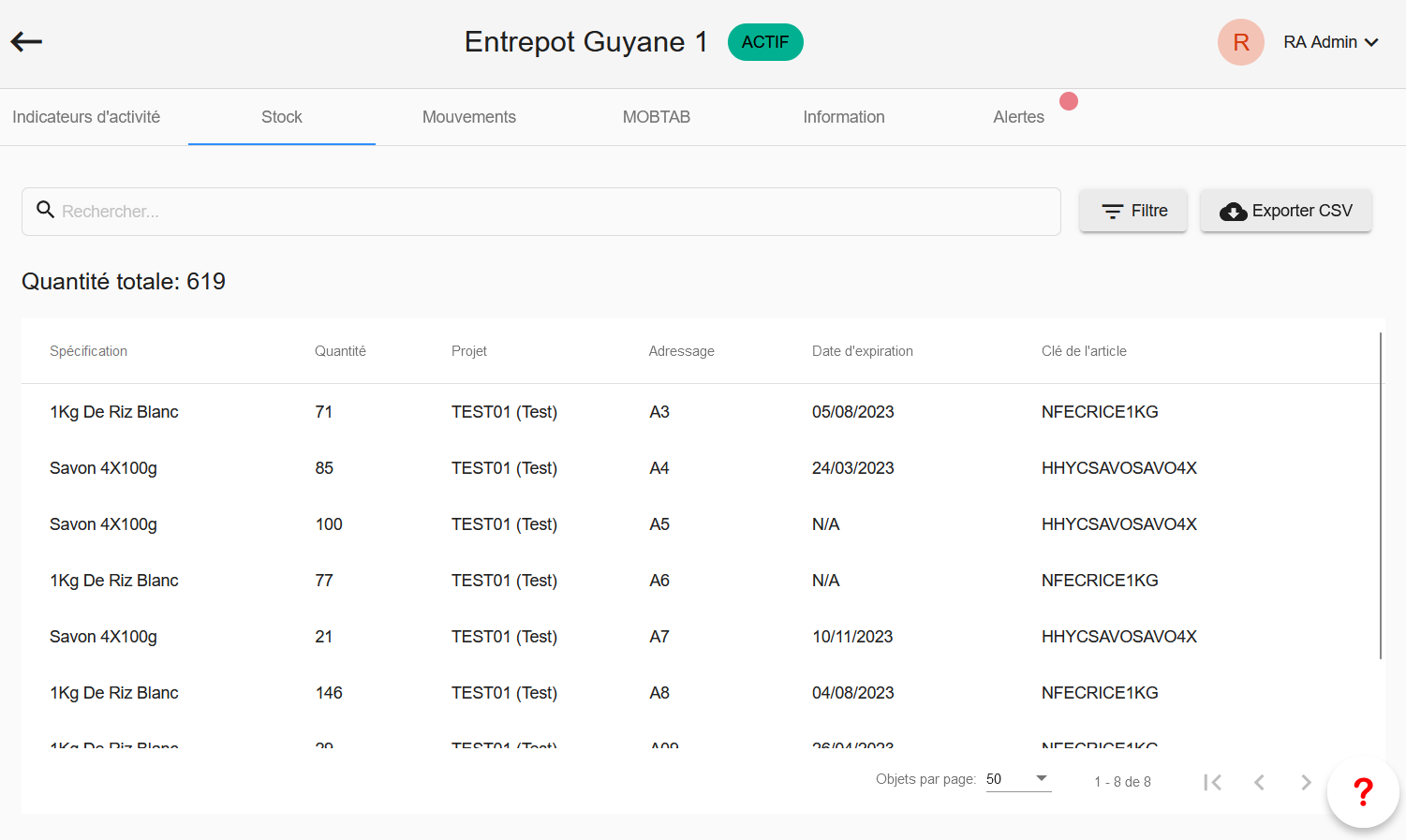Image resolution: width=1406 pixels, height=840 pixels.
Task: Go to first page of results
Action: [1212, 782]
